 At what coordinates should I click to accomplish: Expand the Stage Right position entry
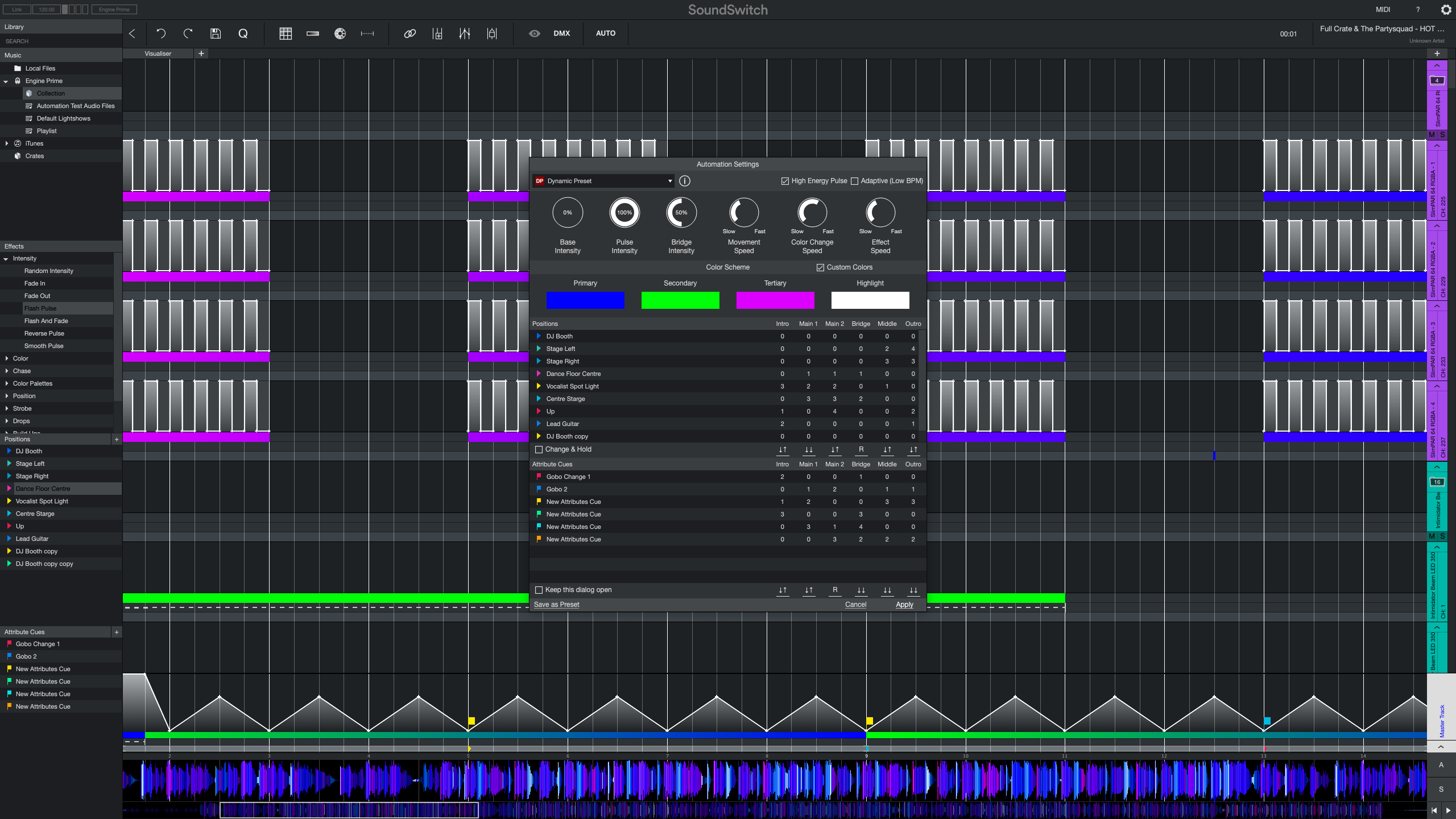coord(539,361)
